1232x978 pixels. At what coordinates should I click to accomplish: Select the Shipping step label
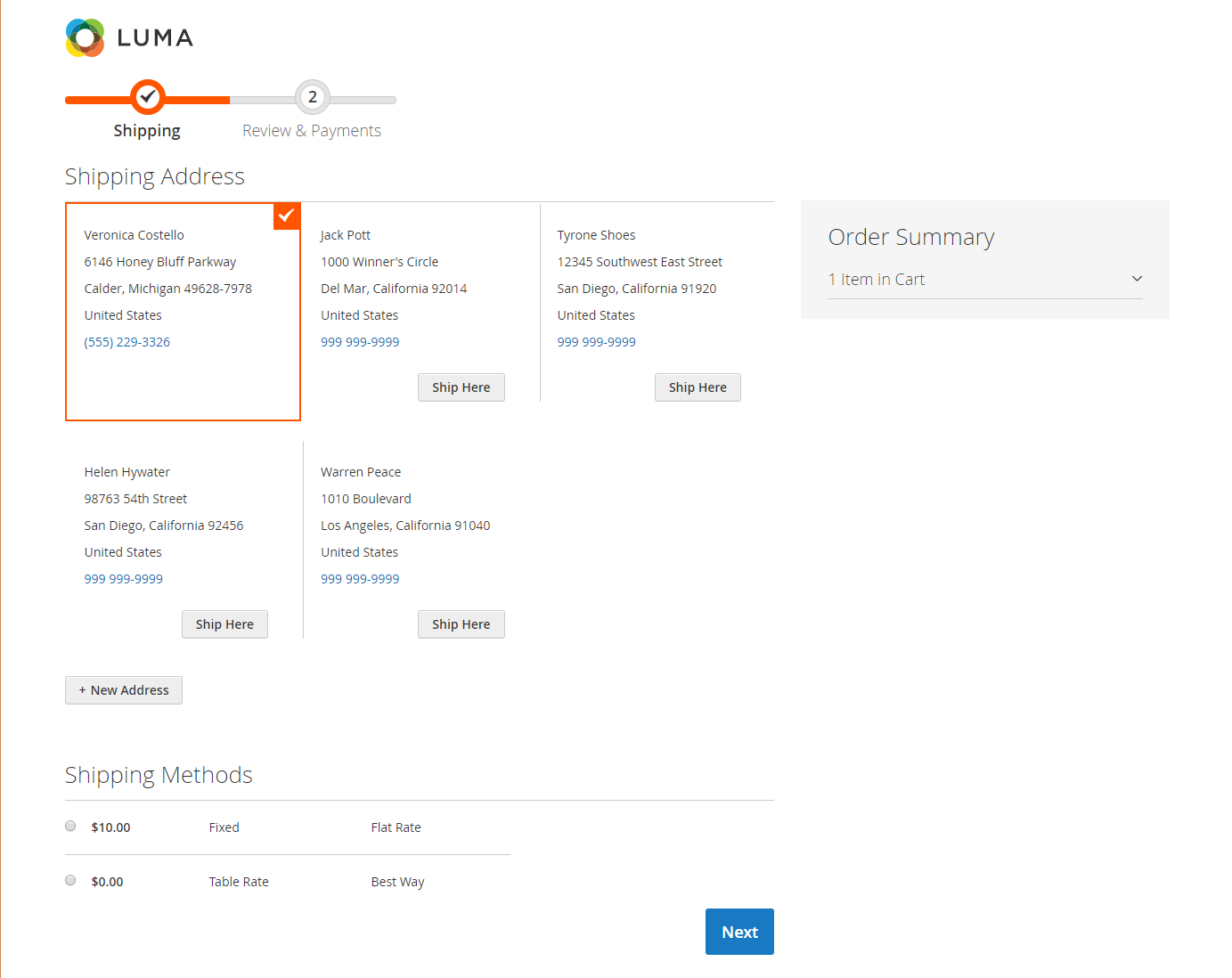tap(147, 131)
